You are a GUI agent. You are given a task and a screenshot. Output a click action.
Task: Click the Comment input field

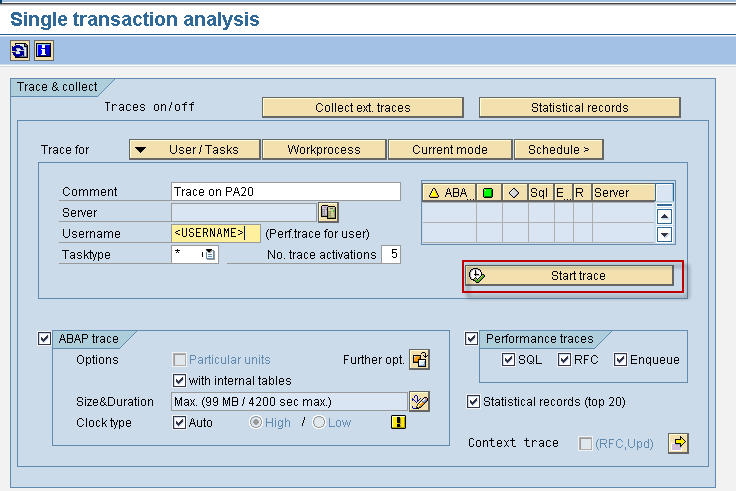286,192
